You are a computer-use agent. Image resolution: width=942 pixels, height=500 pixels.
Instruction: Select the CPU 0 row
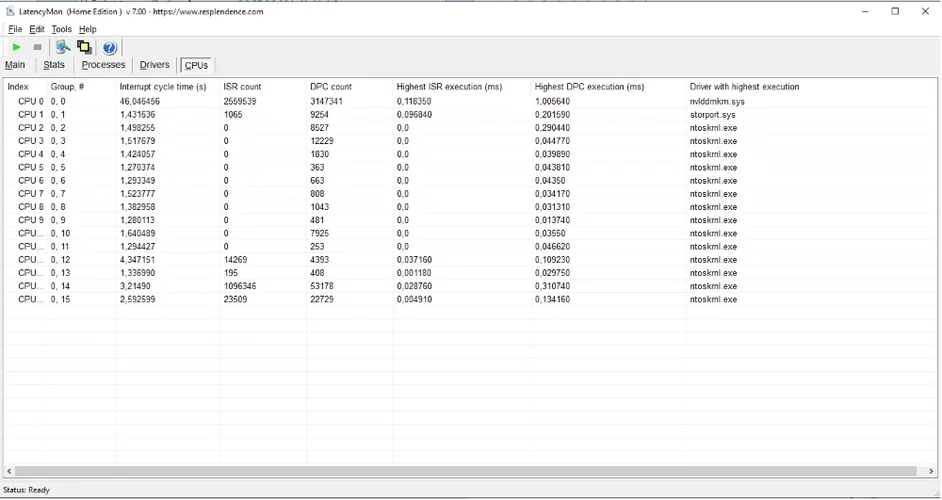470,102
